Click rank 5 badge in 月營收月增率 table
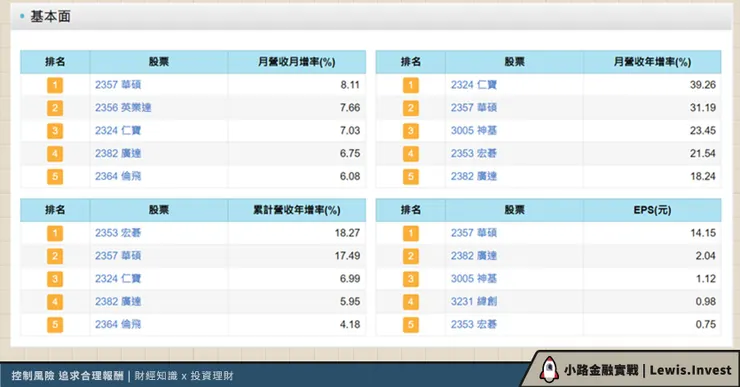740x387 pixels. 55,177
